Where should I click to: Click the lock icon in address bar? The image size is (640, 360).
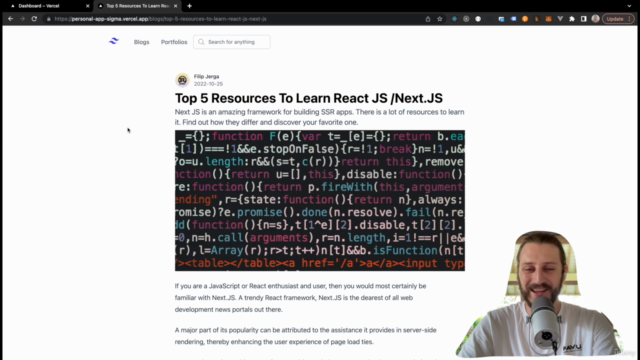coord(49,19)
